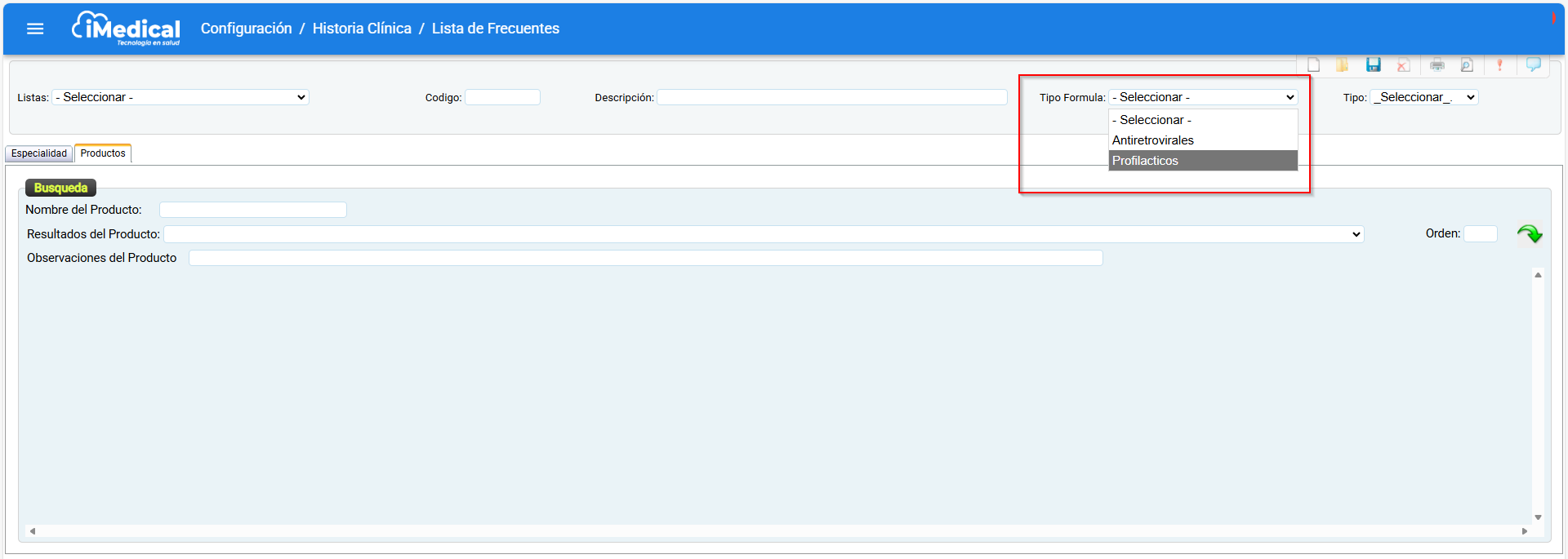
Task: Click the horizontal scrollbar left arrow
Action: click(33, 531)
